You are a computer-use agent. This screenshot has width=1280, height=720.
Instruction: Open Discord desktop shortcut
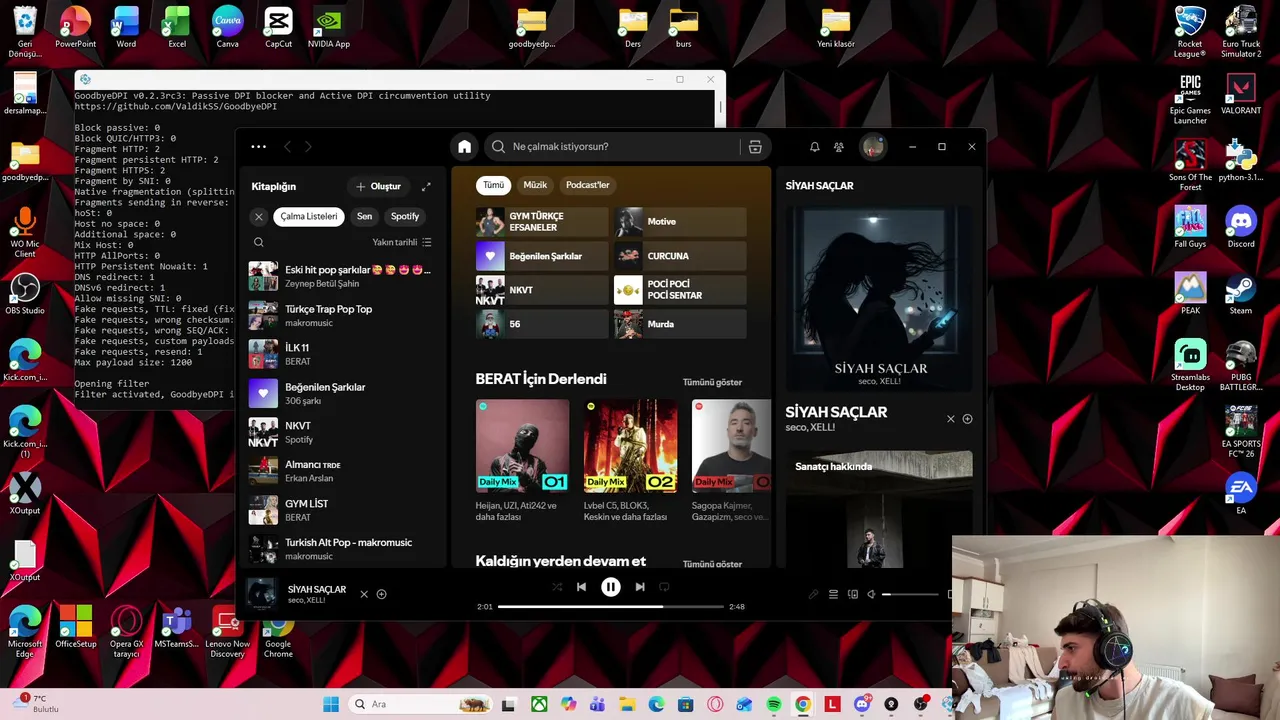point(1241,228)
